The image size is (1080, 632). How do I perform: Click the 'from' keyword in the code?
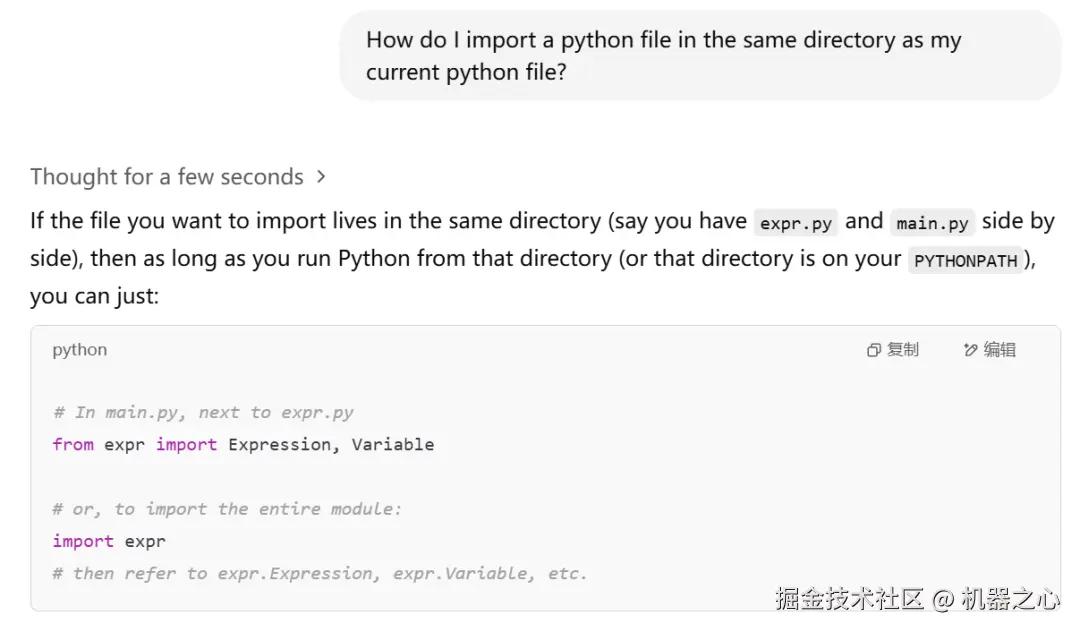(73, 444)
